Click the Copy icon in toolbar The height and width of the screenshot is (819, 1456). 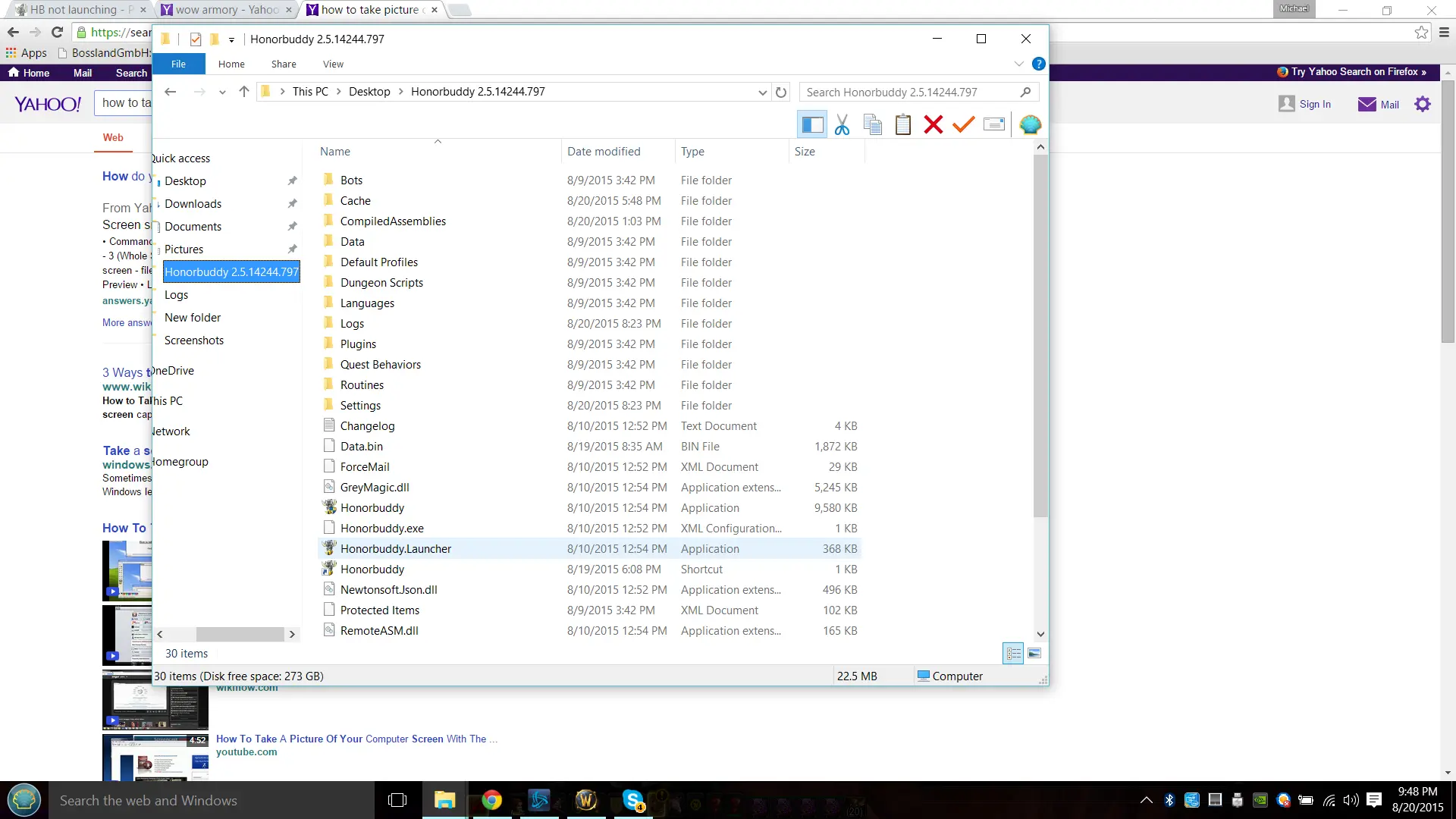(873, 124)
